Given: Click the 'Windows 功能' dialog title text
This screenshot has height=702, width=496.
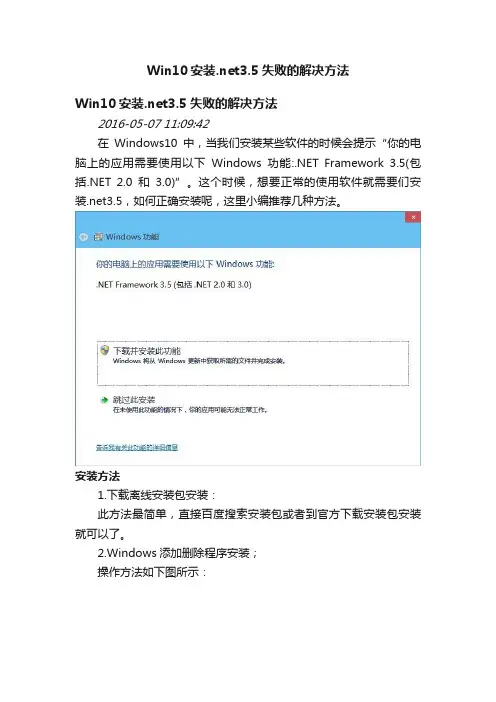Looking at the screenshot, I should coord(133,237).
